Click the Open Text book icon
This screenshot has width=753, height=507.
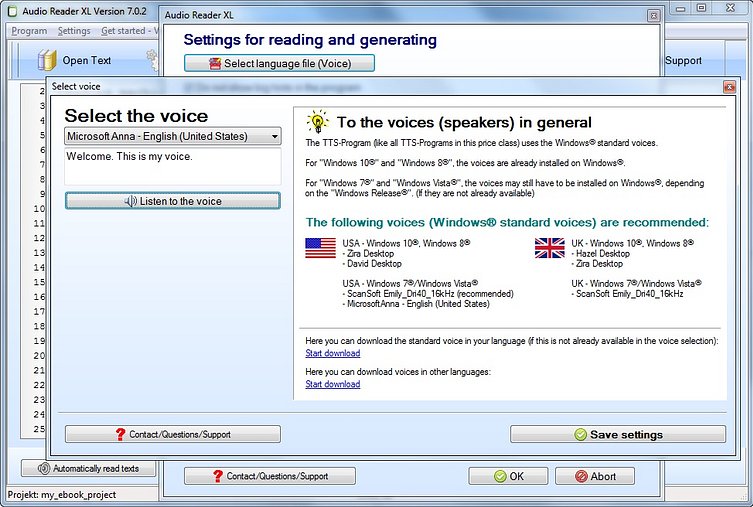47,60
